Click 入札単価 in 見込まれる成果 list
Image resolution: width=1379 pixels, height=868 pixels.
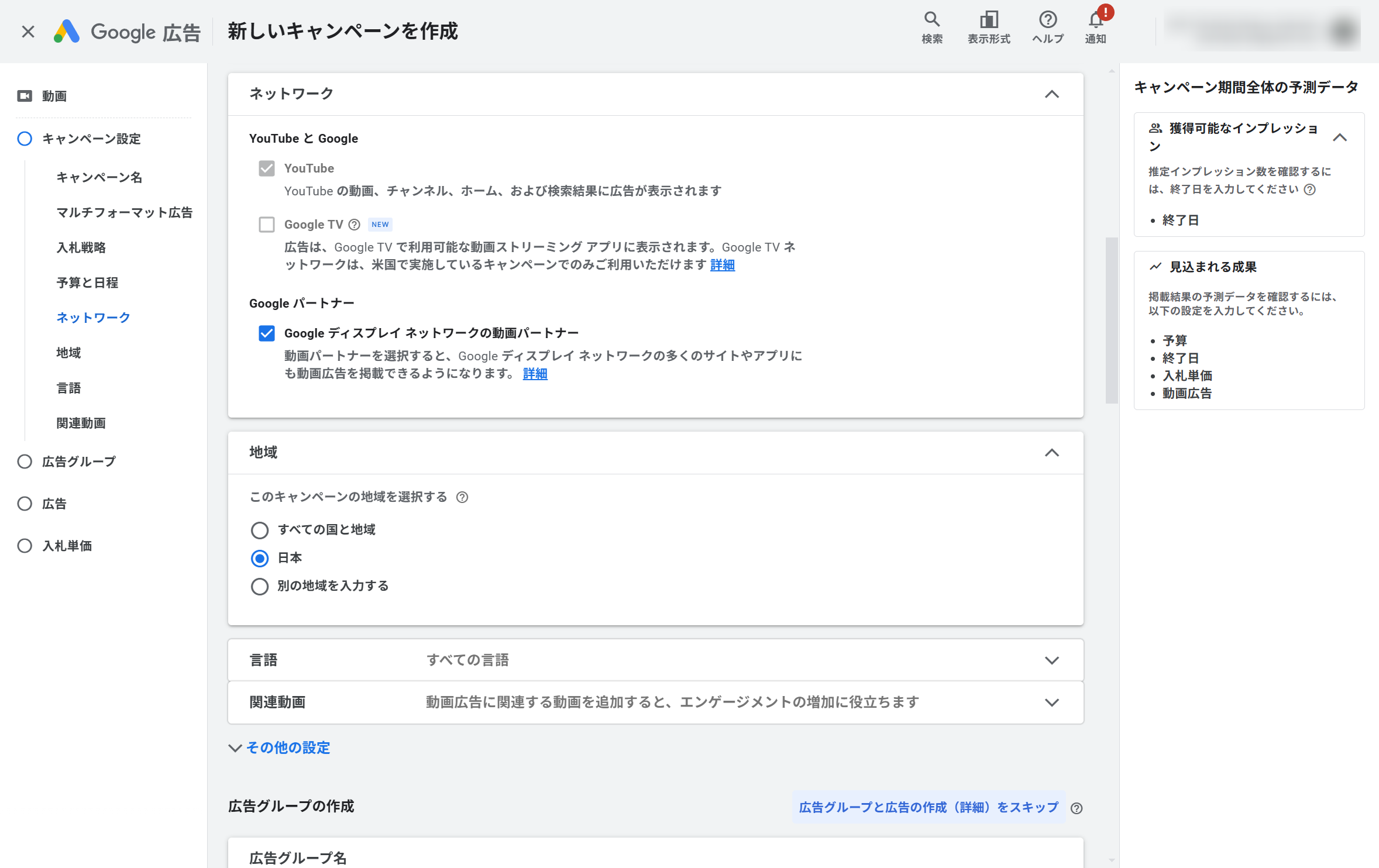tap(1187, 376)
